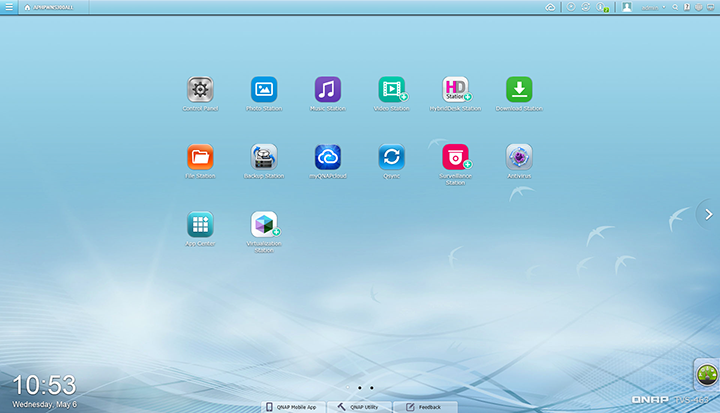
Task: Open the Feedback button
Action: 425,407
